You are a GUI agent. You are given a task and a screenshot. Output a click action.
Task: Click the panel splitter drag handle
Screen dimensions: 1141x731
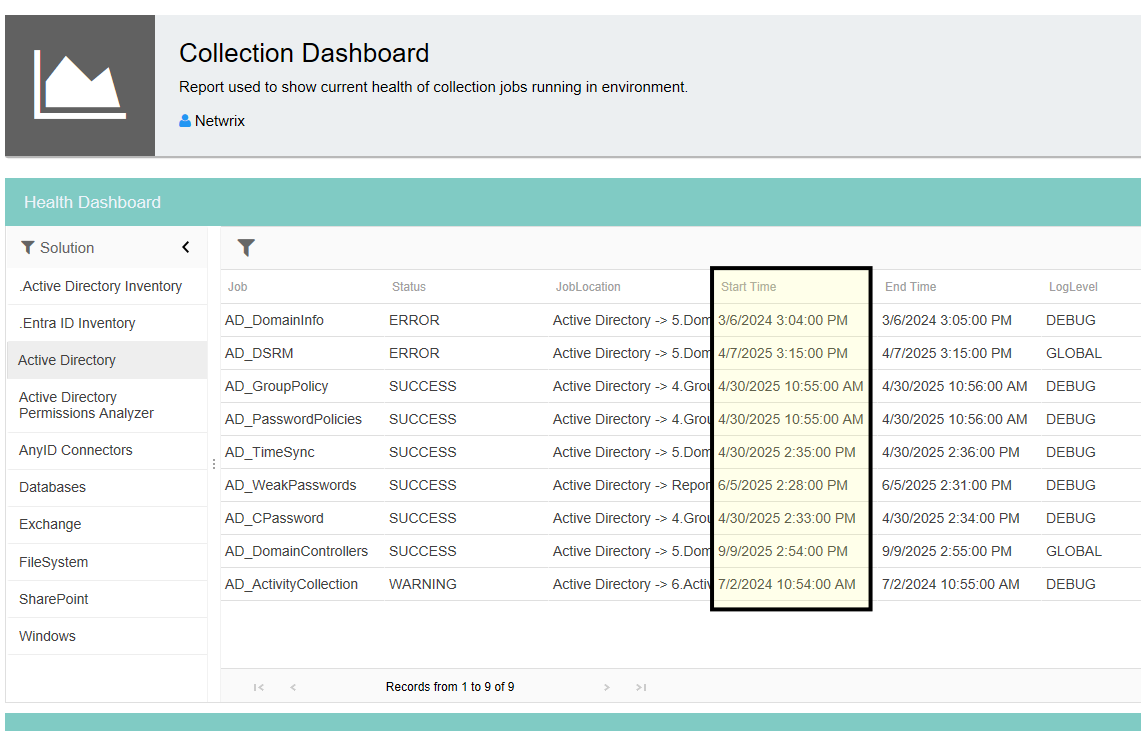click(214, 463)
